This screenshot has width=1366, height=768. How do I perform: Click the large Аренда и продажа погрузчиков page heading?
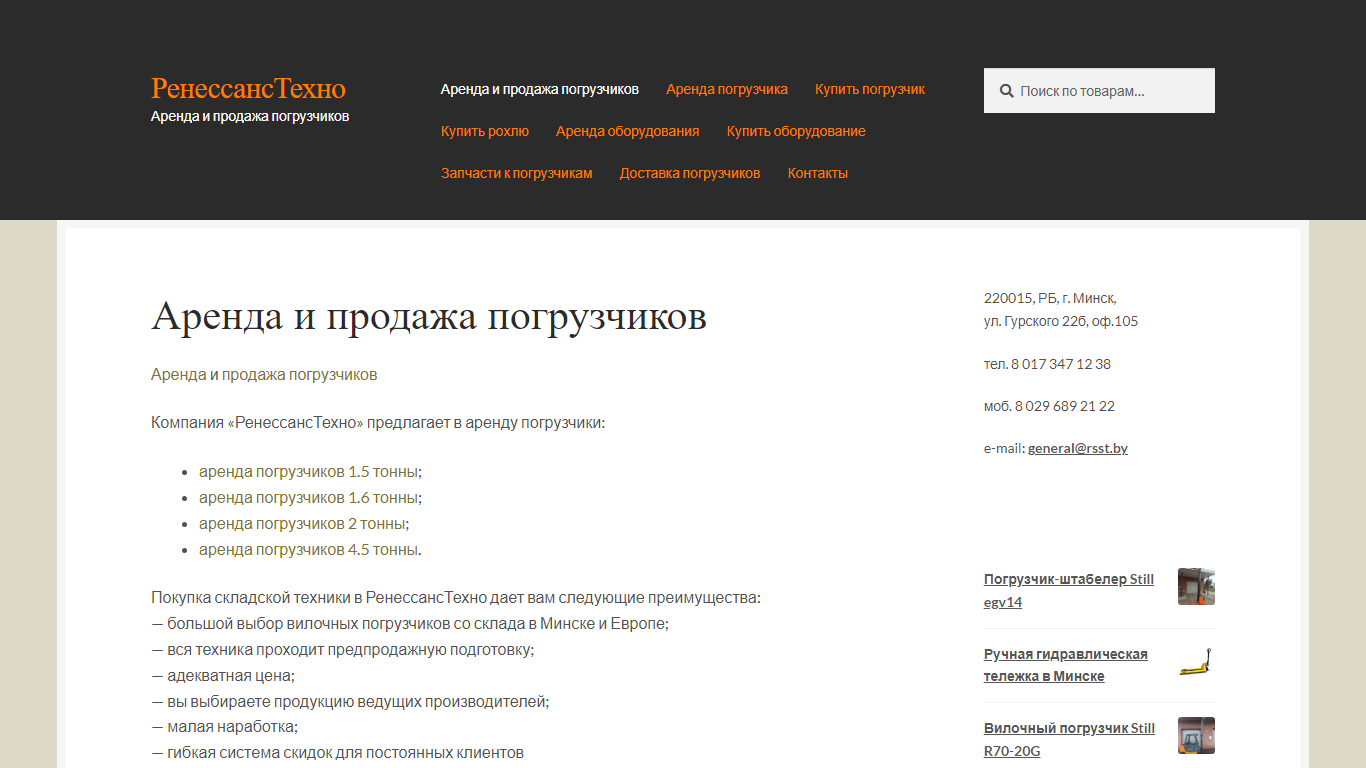(429, 317)
